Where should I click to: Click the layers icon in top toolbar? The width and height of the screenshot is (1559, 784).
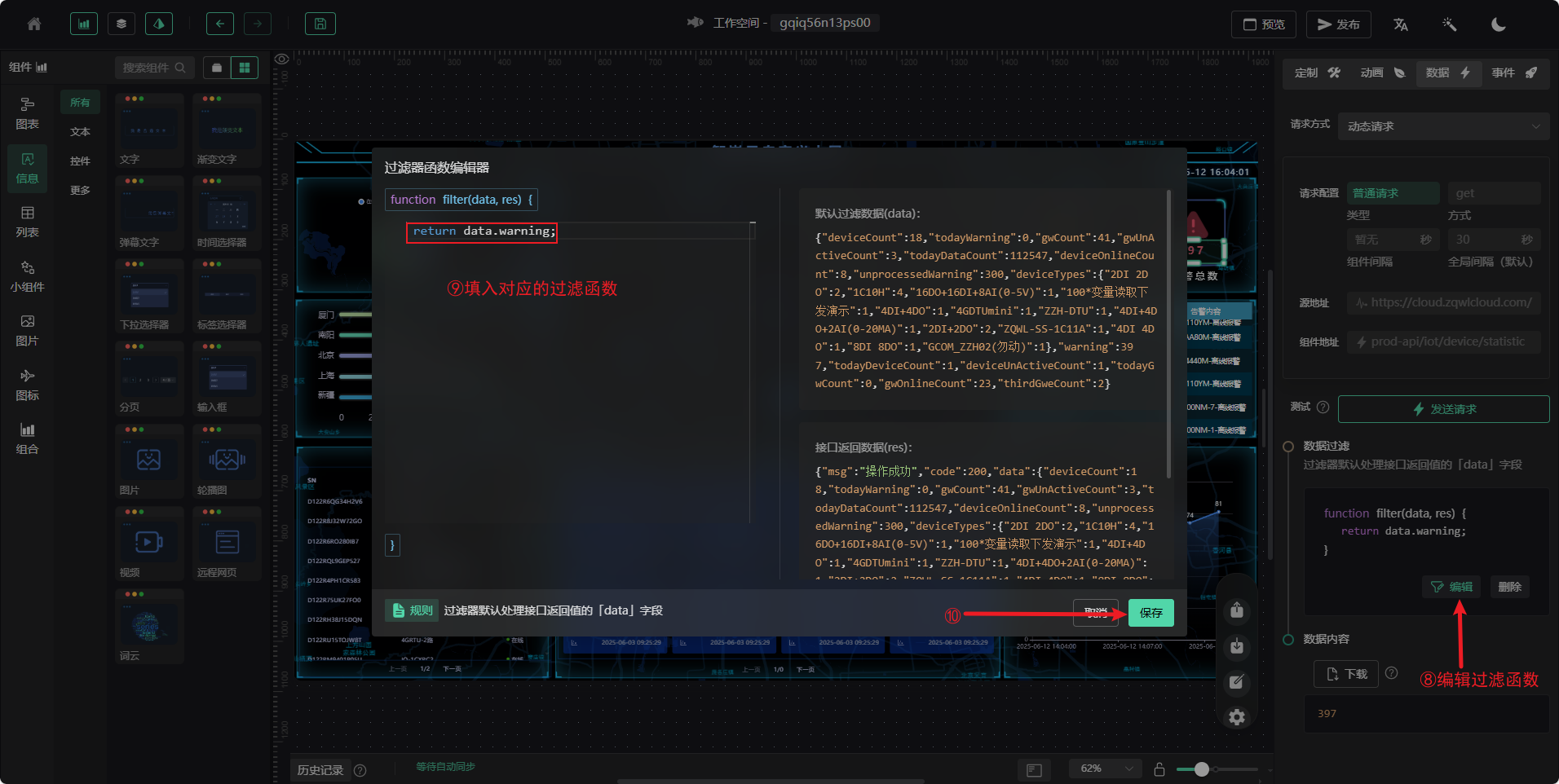click(x=121, y=24)
